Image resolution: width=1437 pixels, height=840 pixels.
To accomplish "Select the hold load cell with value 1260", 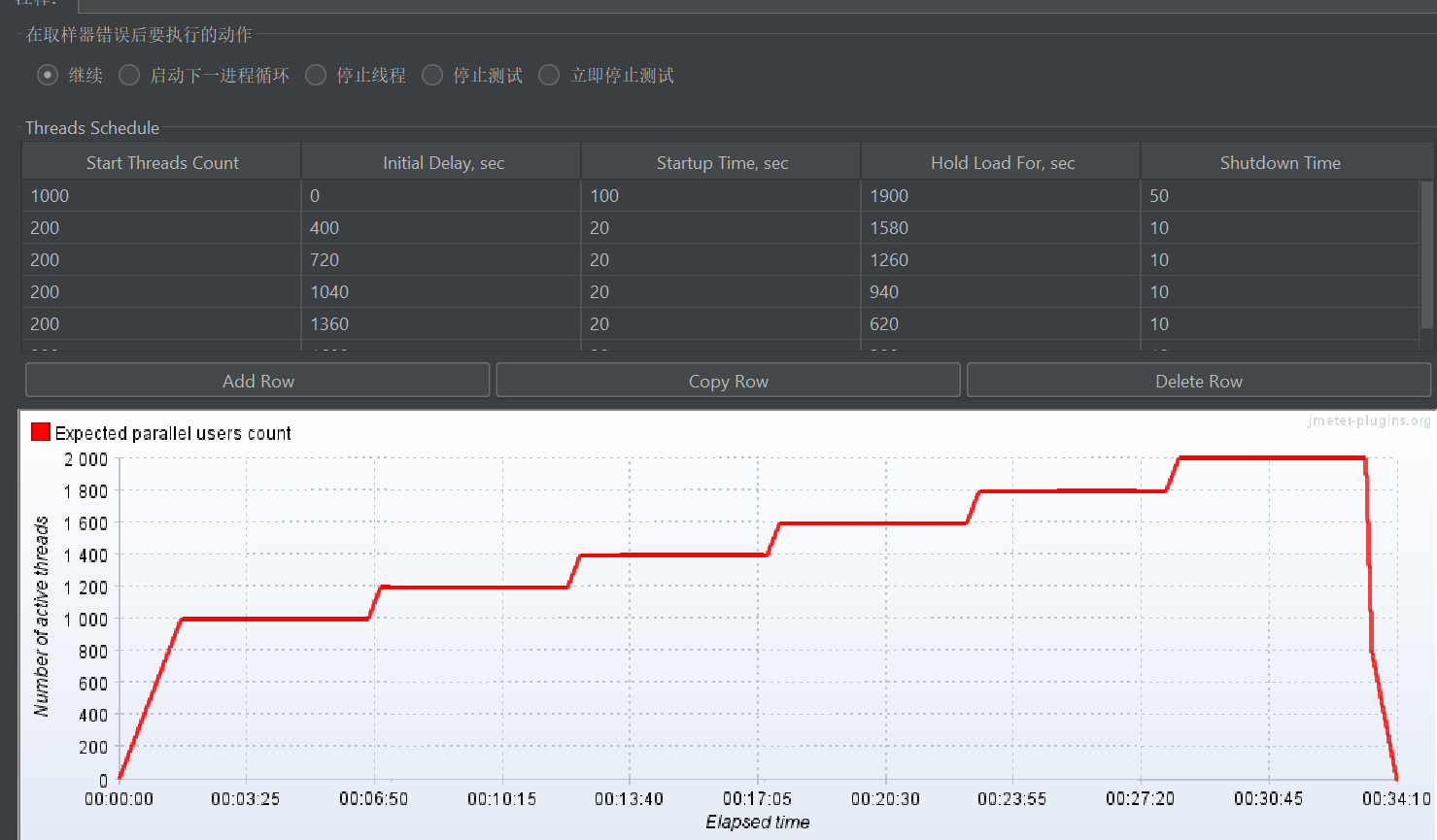I will coord(1002,259).
